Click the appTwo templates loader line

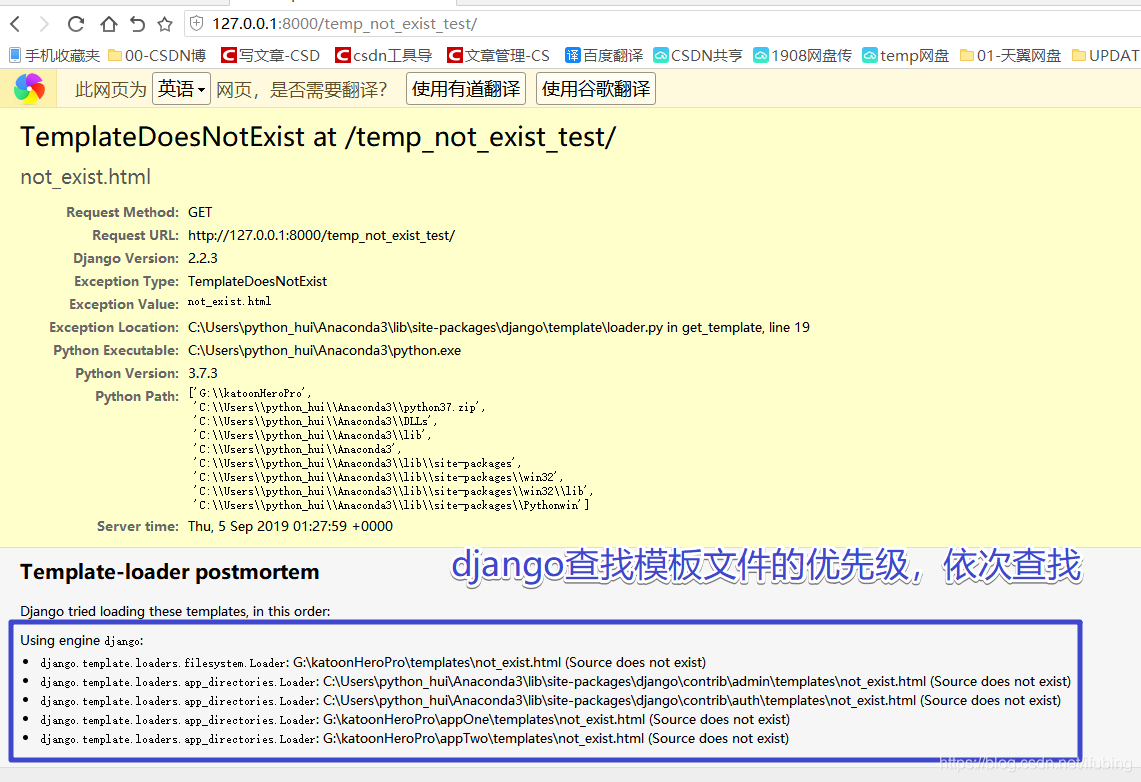[x=414, y=738]
